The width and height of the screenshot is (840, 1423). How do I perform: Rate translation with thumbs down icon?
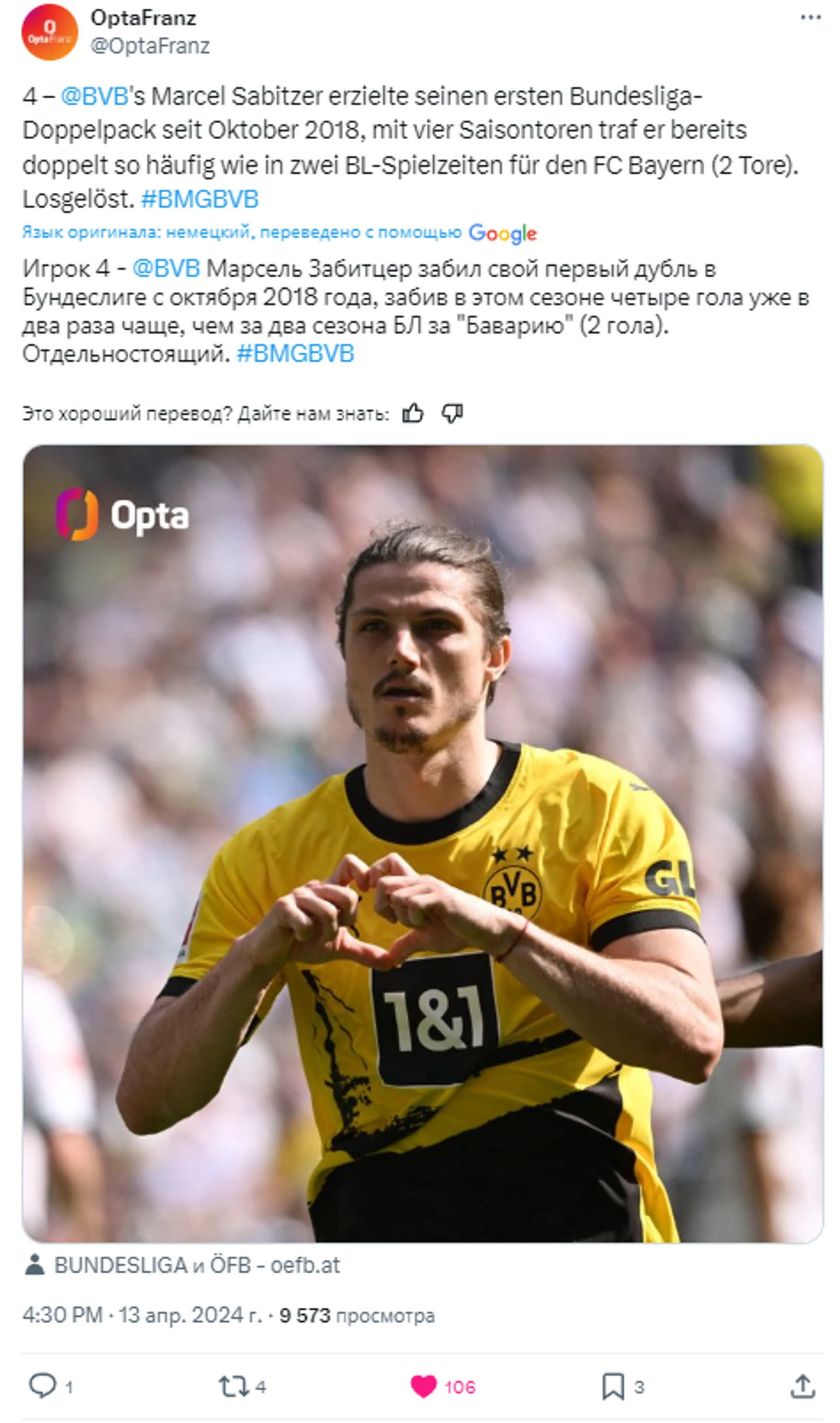click(x=452, y=413)
